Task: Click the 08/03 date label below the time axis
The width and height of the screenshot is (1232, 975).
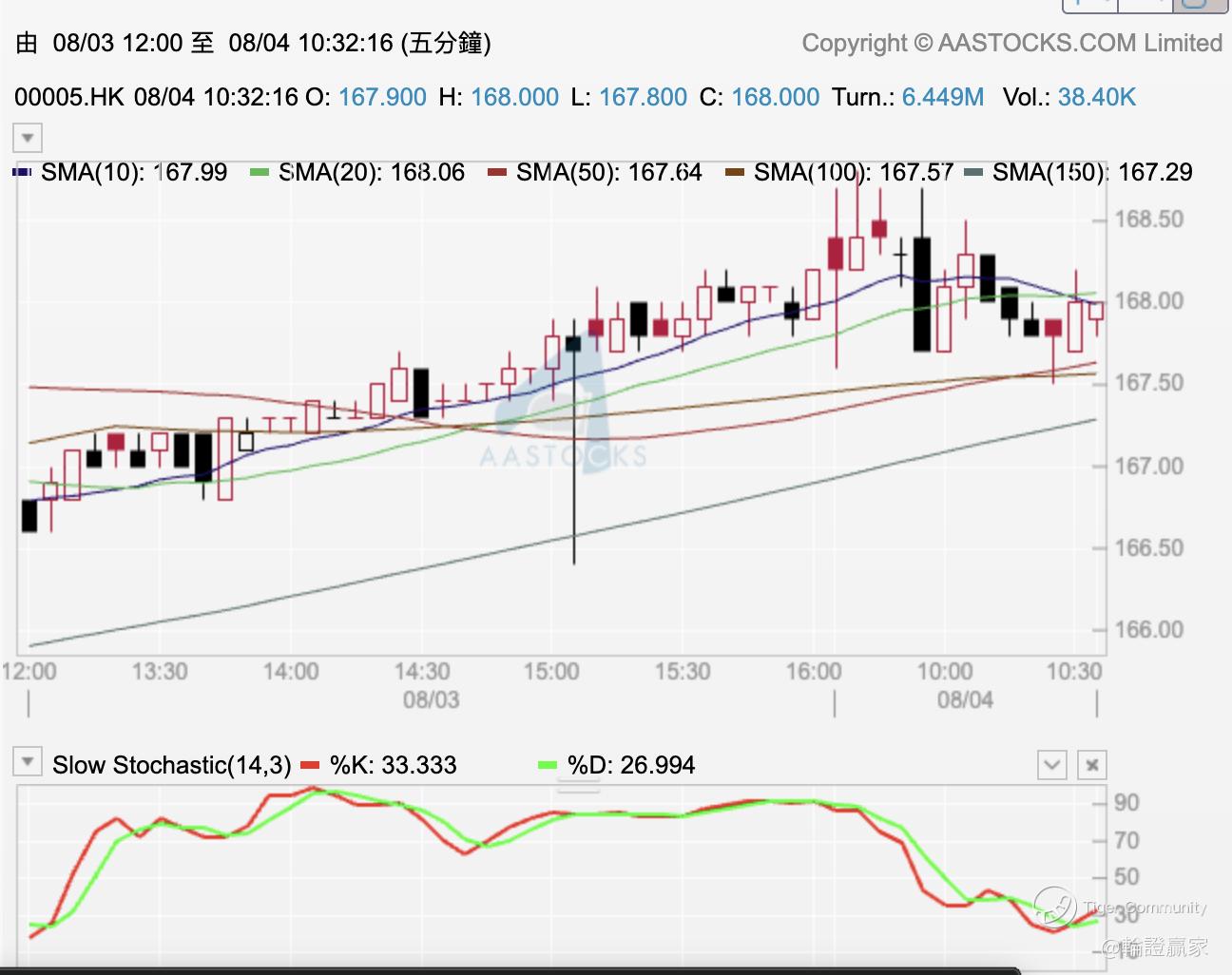Action: [432, 700]
